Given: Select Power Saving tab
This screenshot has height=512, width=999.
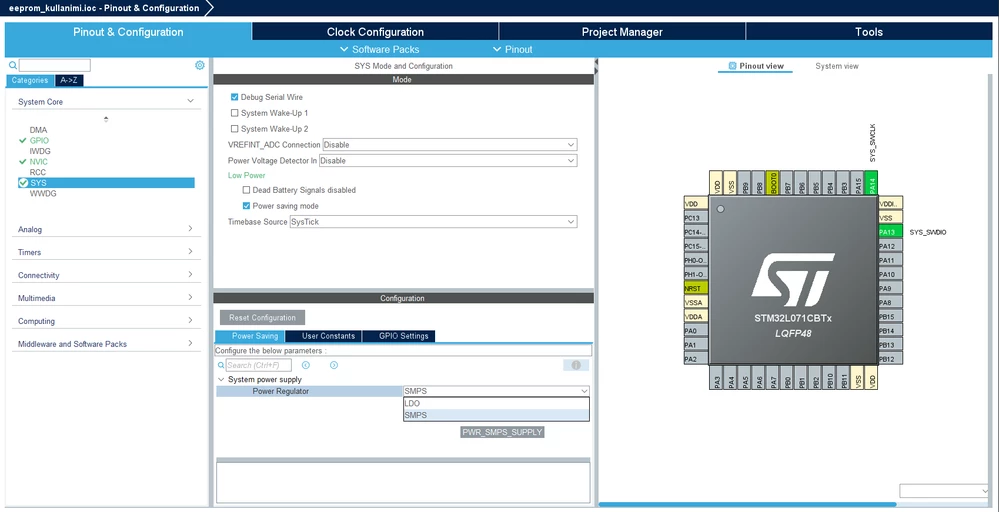Looking at the screenshot, I should [250, 336].
